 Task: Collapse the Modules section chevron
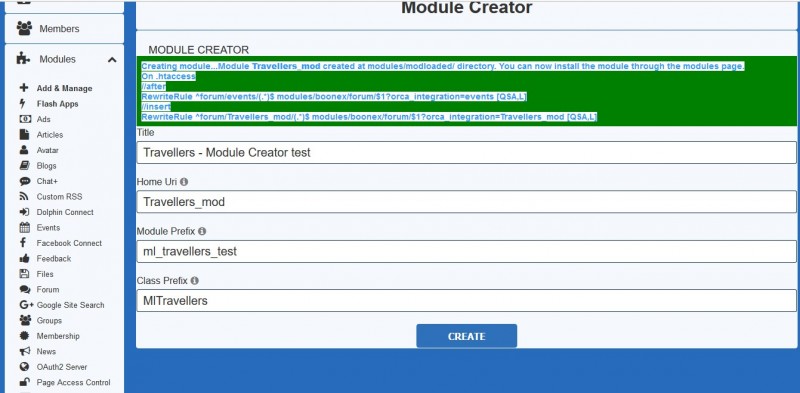[112, 60]
